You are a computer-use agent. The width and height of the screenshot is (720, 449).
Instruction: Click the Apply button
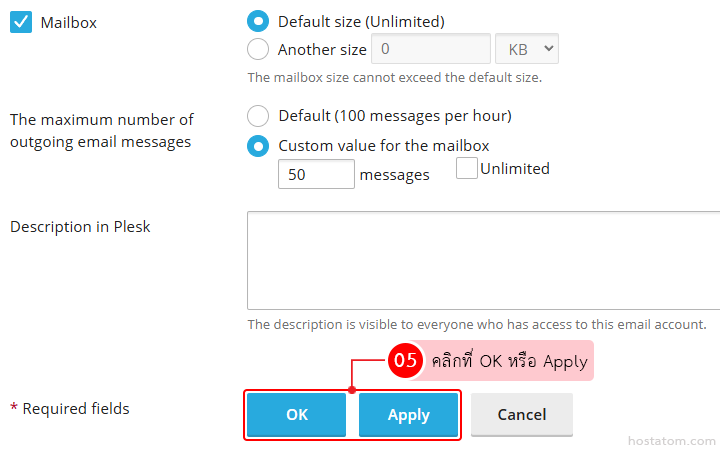pyautogui.click(x=408, y=415)
